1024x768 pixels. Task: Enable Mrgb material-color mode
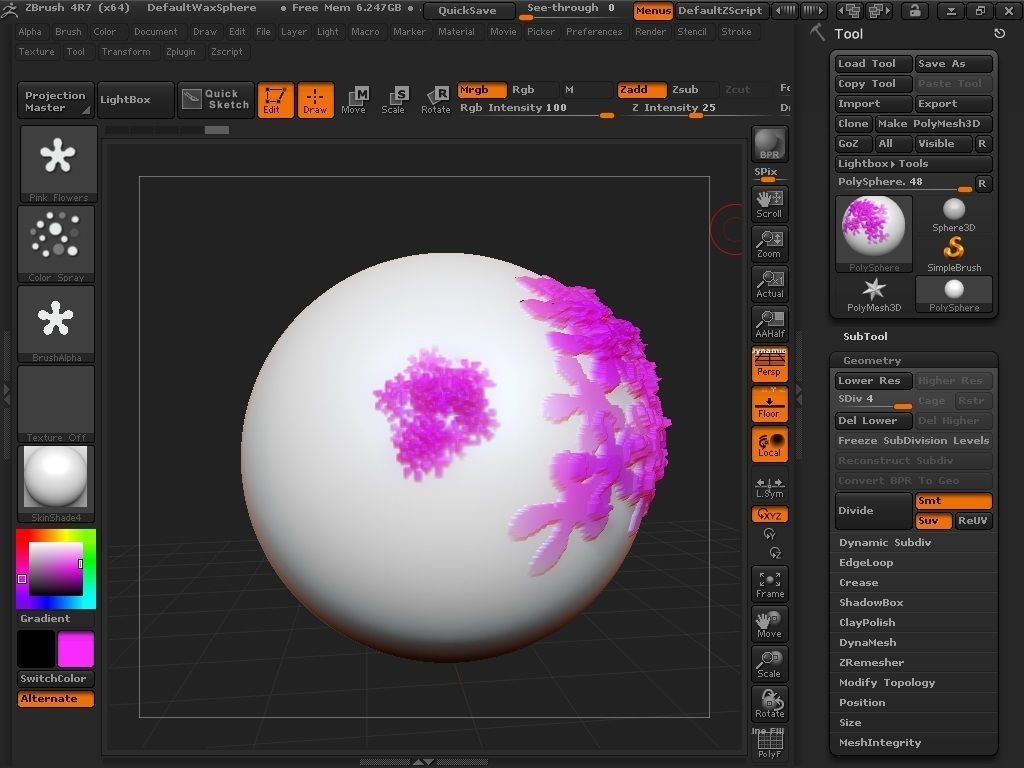click(481, 89)
